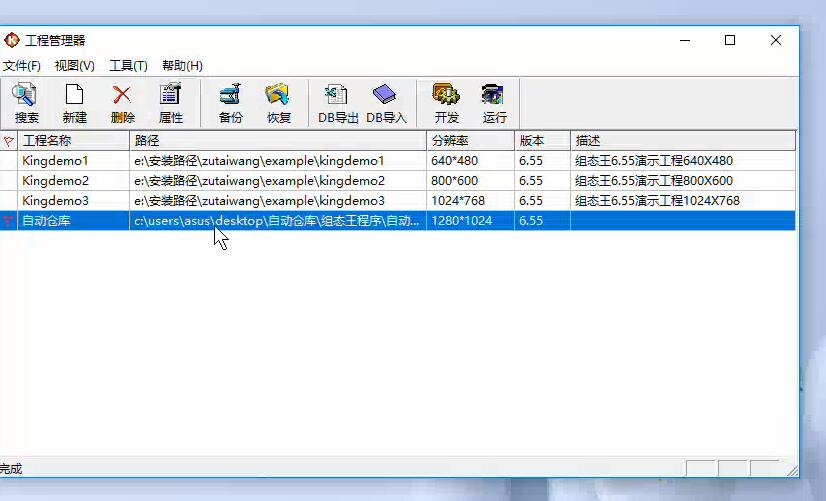The image size is (826, 501).
Task: Click the 恢复 restore icon
Action: pos(278,103)
